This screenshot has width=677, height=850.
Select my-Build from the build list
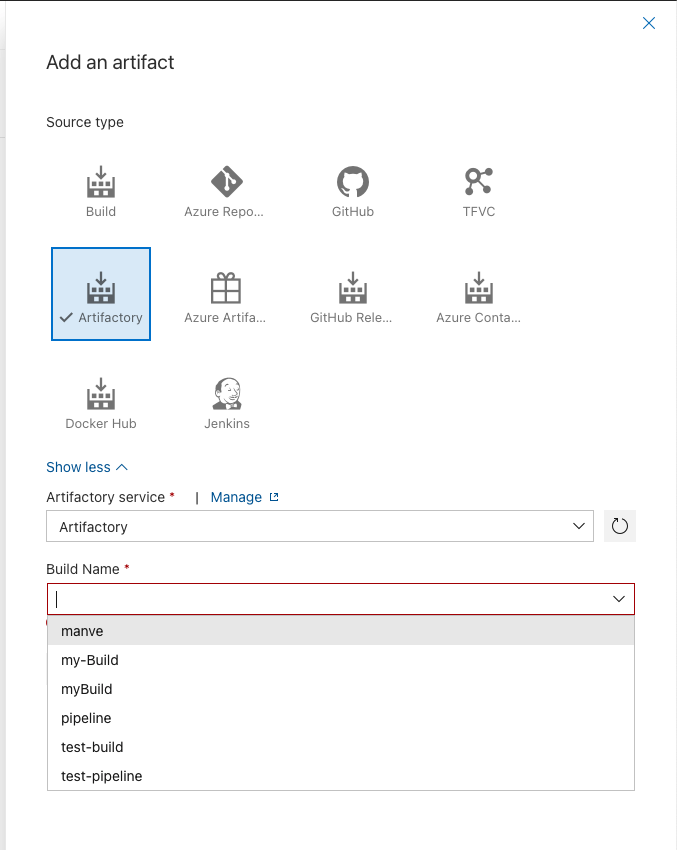[x=341, y=660]
